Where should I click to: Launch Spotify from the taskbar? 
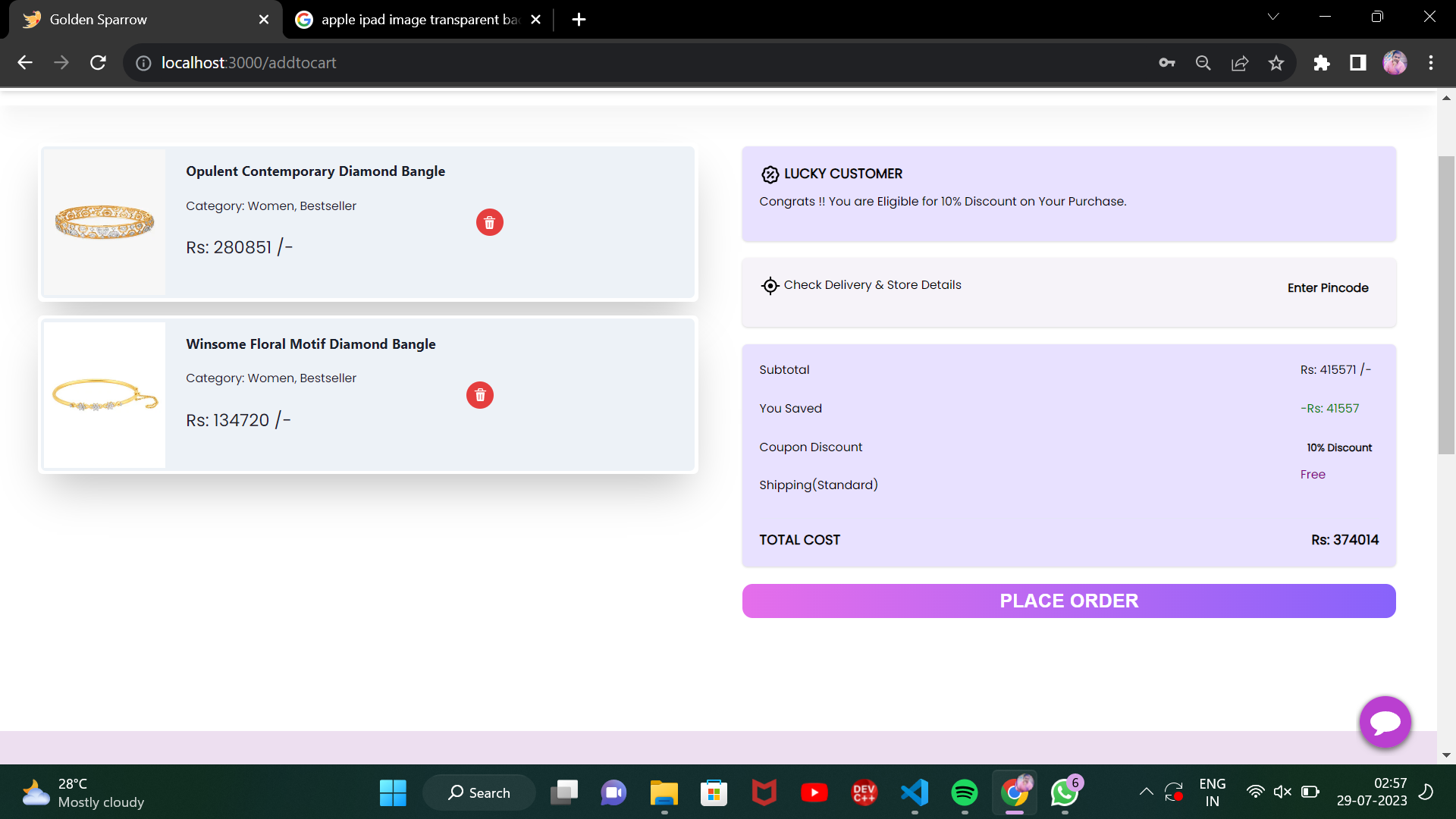click(965, 792)
